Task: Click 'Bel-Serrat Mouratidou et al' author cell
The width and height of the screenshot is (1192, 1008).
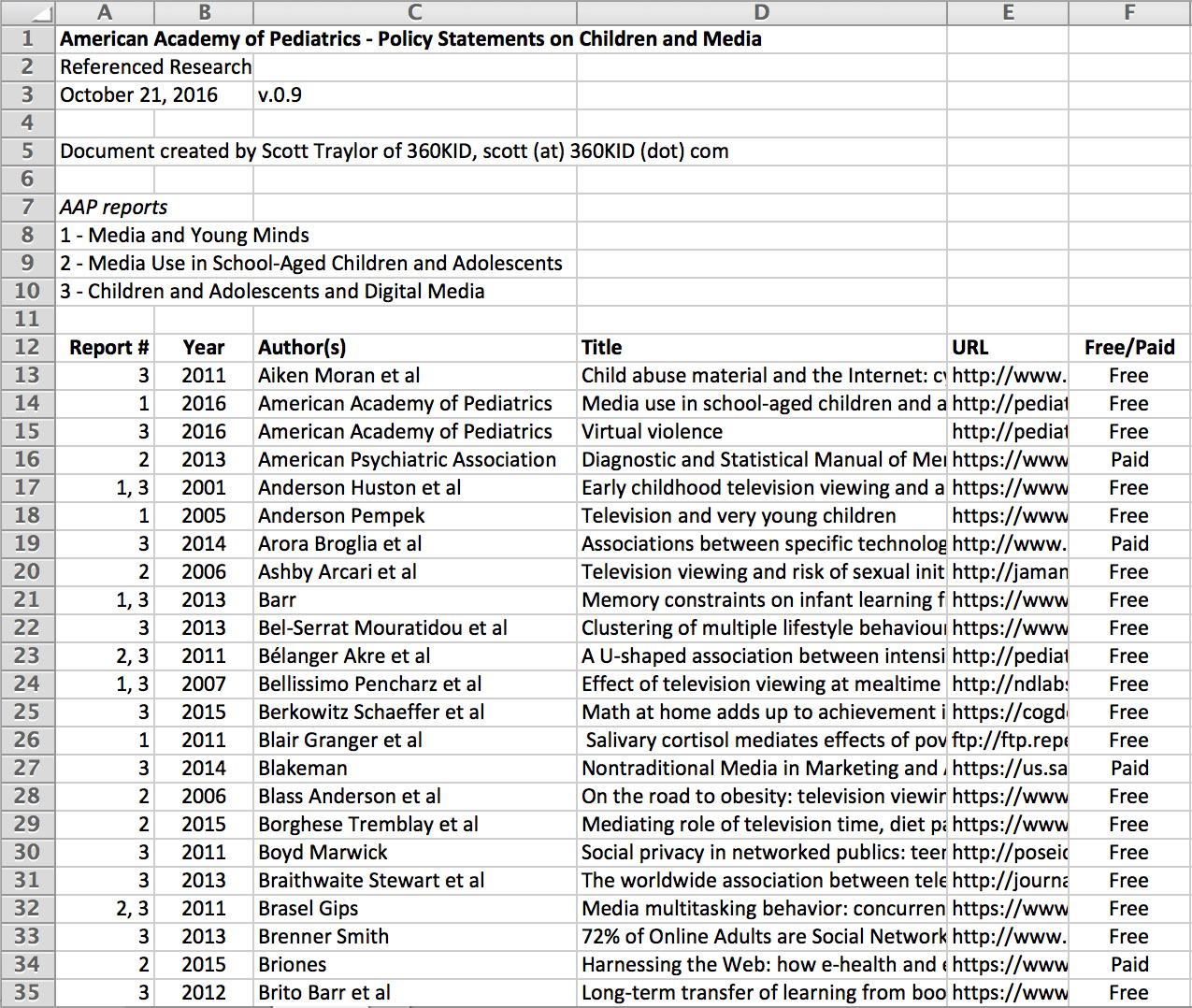Action: coord(415,627)
